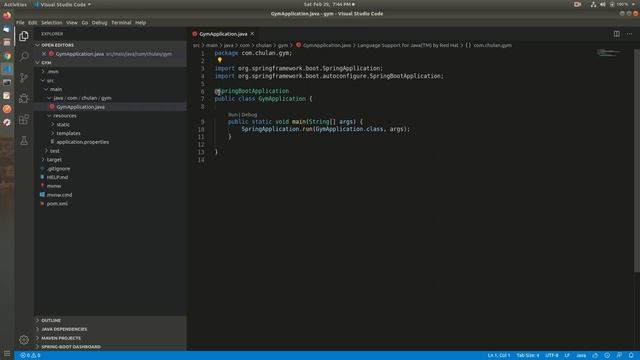
Task: Click the errors and warnings status indicator
Action: tap(31, 356)
